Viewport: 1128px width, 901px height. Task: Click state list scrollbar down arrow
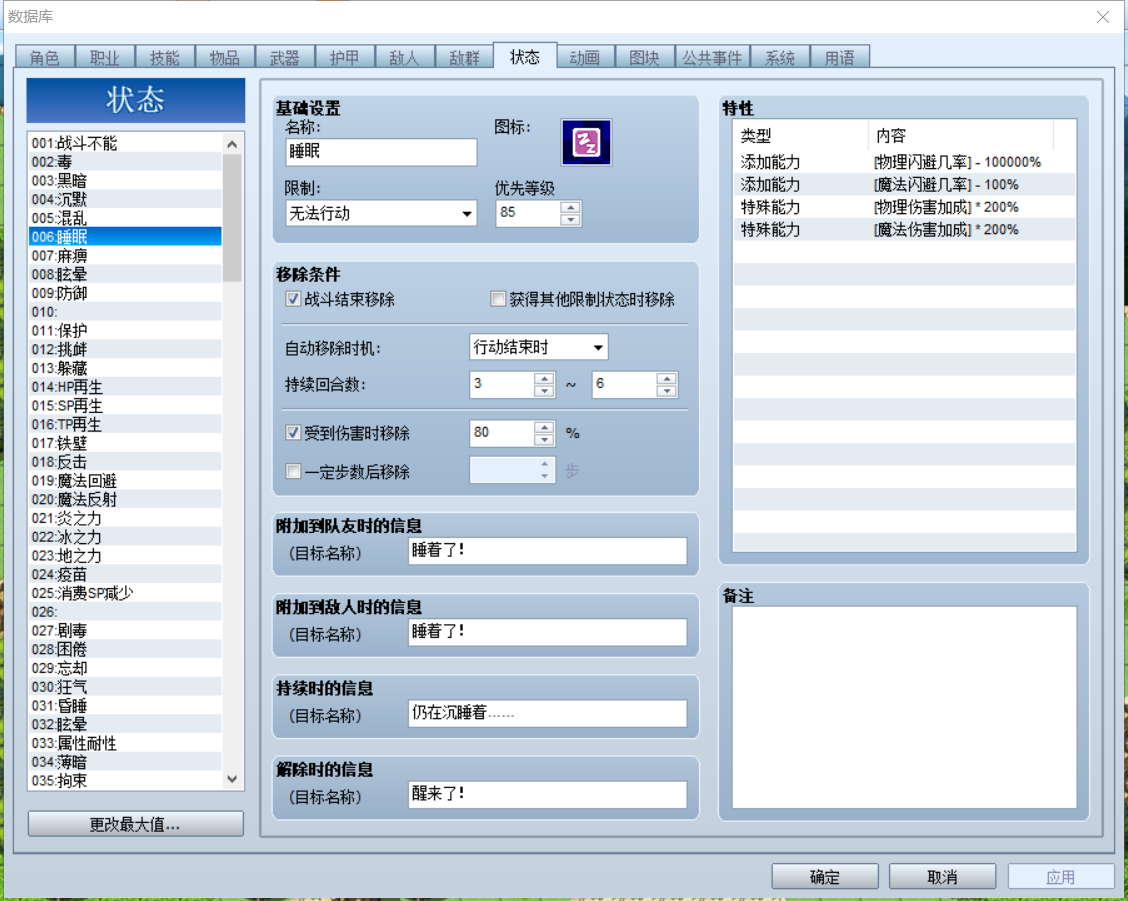coord(232,779)
